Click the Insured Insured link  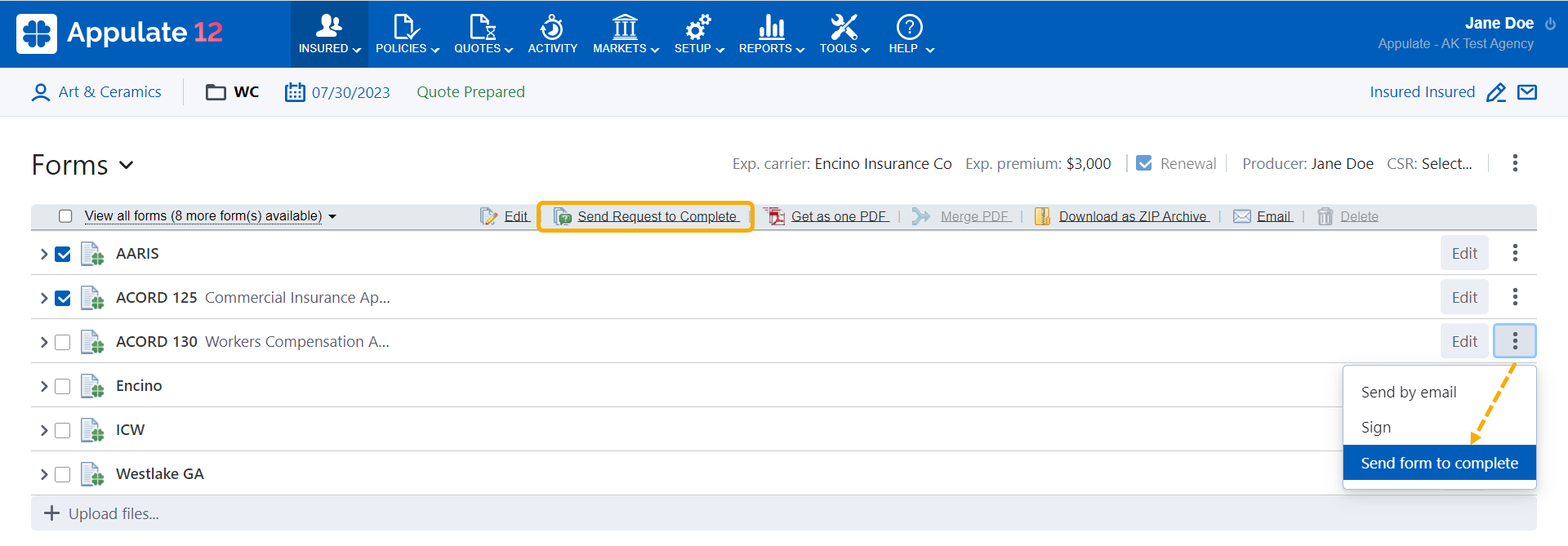pos(1422,92)
